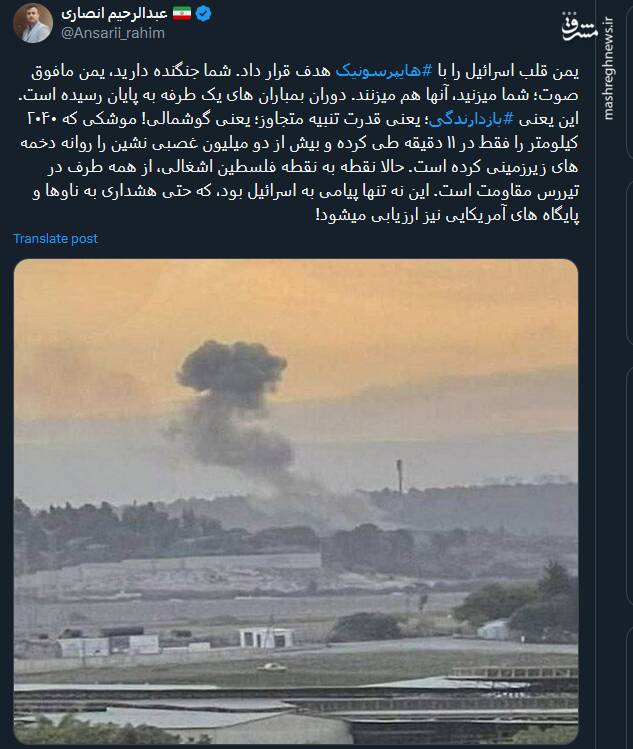Open the @Ansarii_rahim handle link
The width and height of the screenshot is (633, 749).
click(x=113, y=33)
